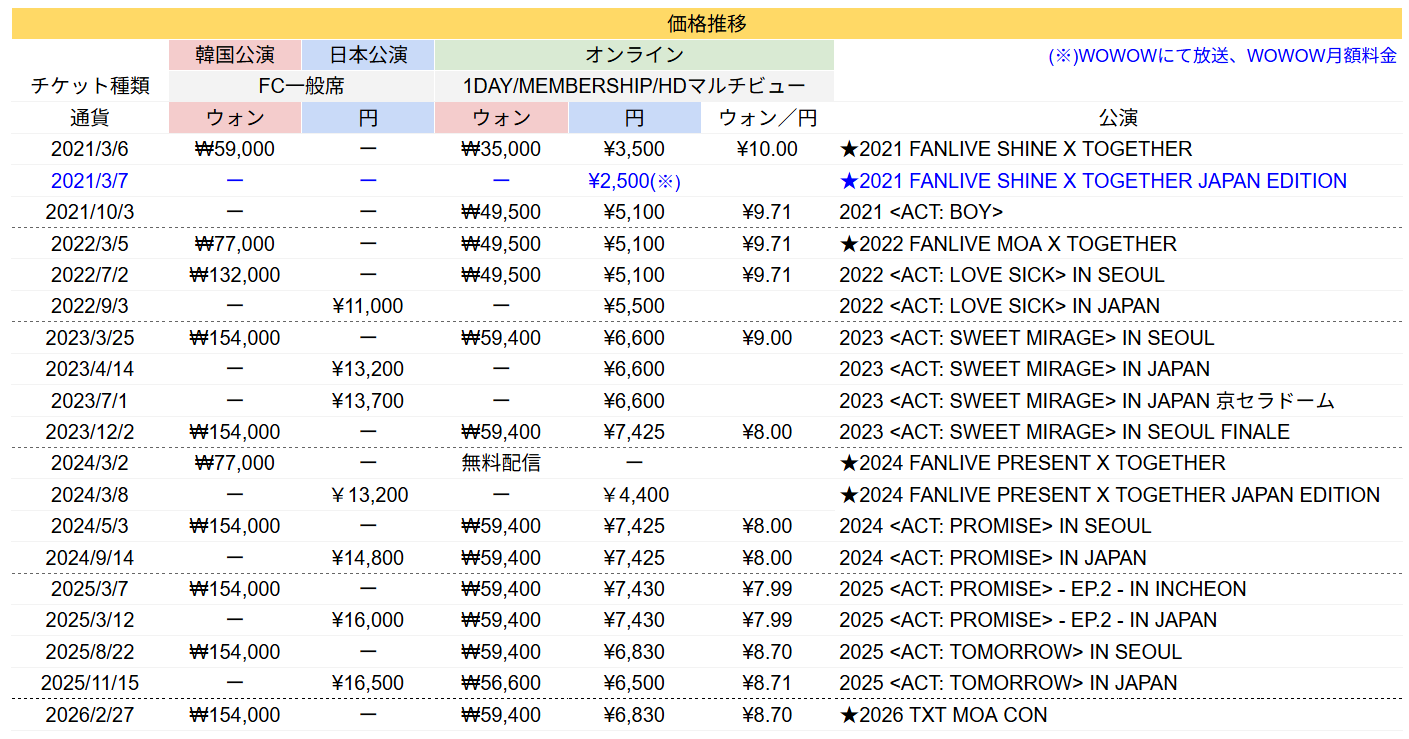Select the FC一般席 ticket type cell
The width and height of the screenshot is (1409, 739).
(301, 86)
